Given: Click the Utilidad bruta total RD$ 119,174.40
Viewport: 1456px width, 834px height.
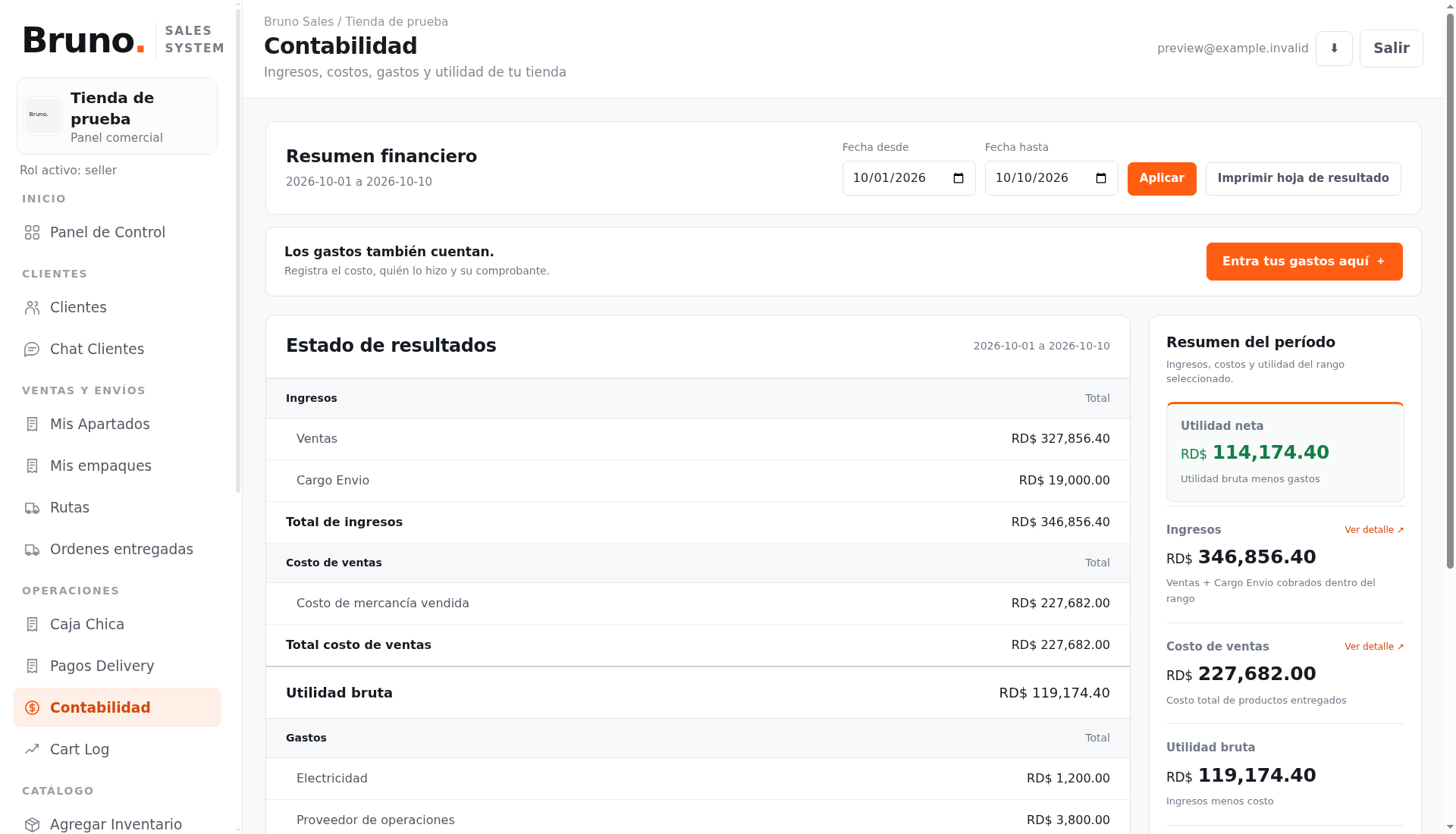Looking at the screenshot, I should point(1054,693).
